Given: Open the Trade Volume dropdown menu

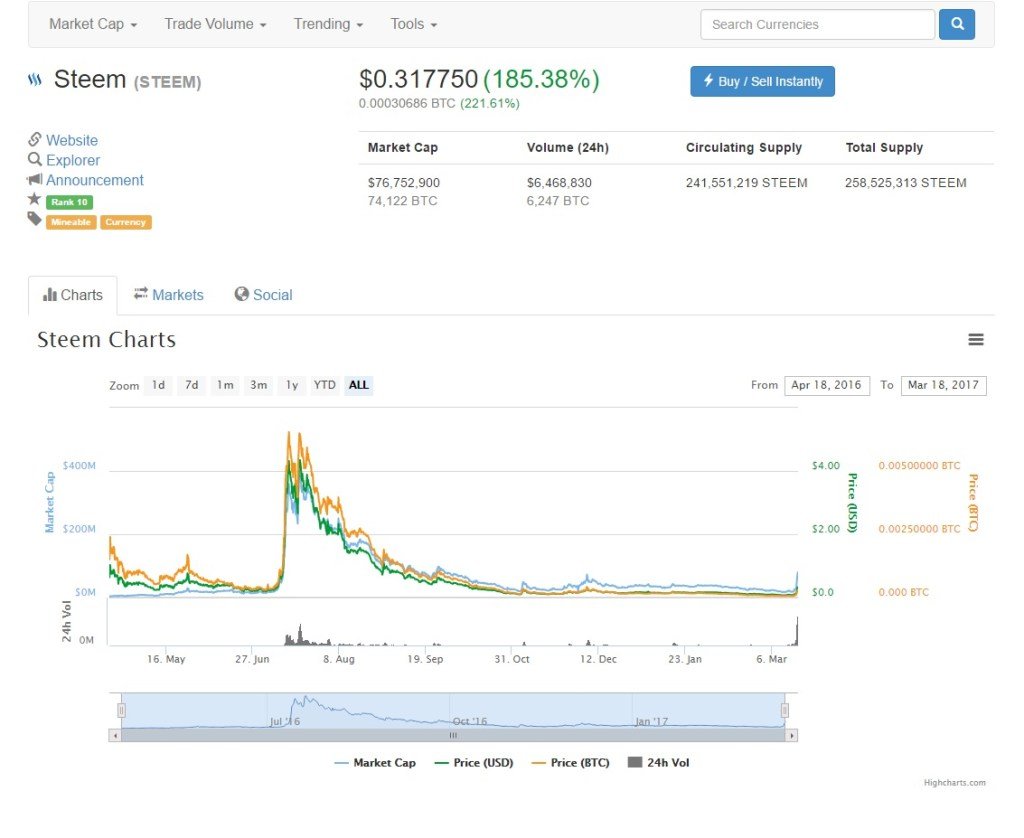Looking at the screenshot, I should click(215, 24).
